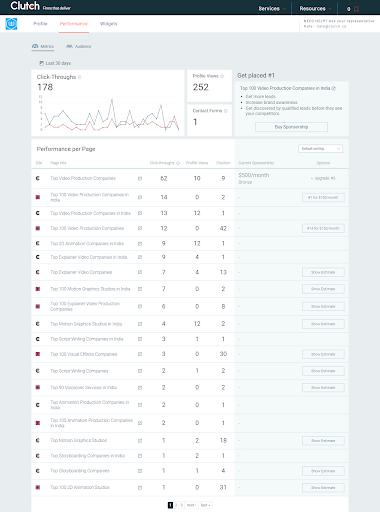Open external link for Top 100 Animation Production Companies in India
Image resolution: width=380 pixels, height=512 pixels.
pyautogui.click(x=140, y=423)
